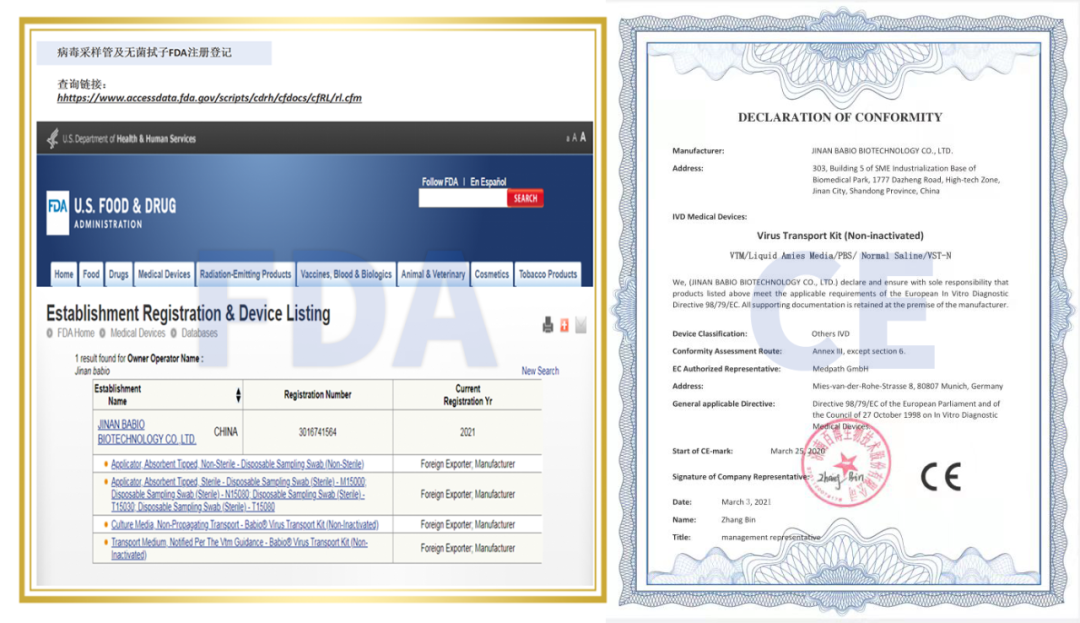Click the New Search link
Viewport: 1080px width, 623px height.
point(540,370)
